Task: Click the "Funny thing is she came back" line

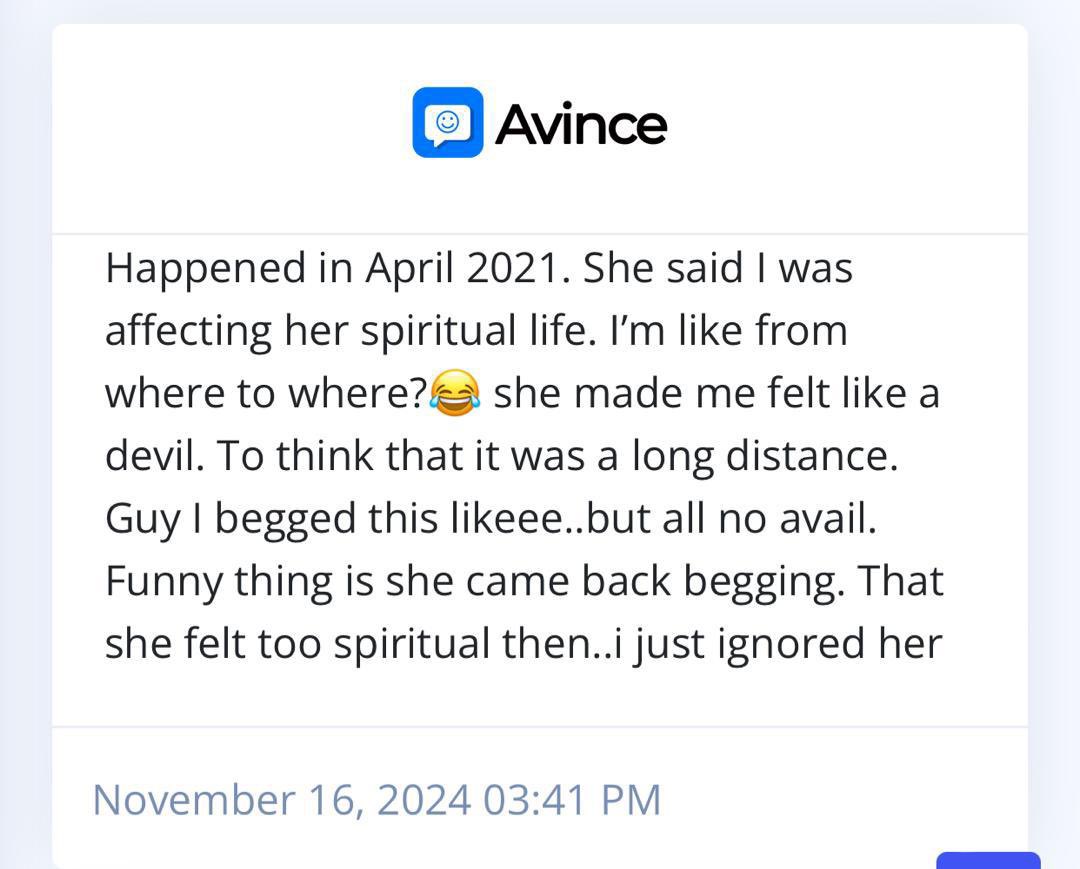Action: [388, 581]
